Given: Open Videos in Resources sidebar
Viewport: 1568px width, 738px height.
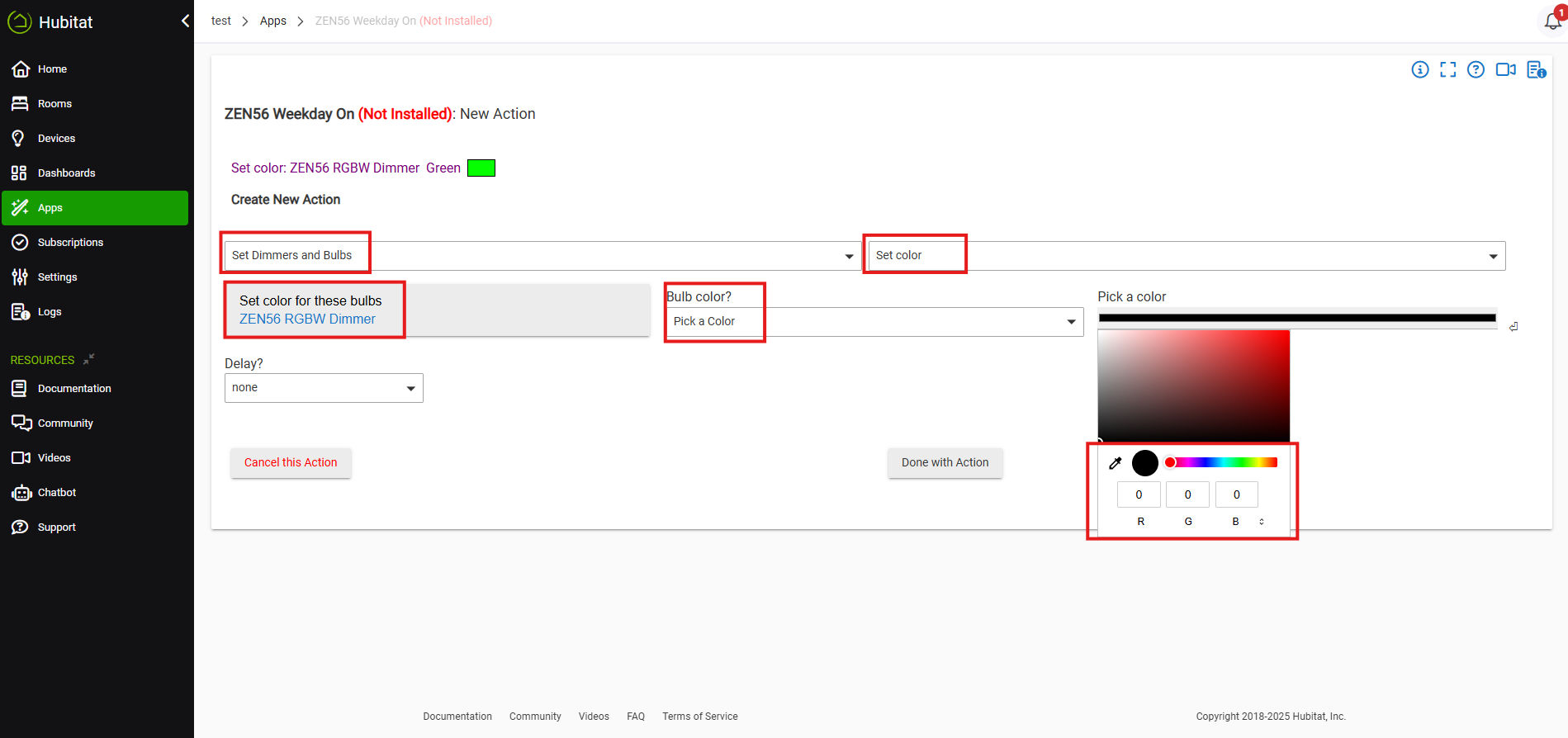Looking at the screenshot, I should 95,458.
